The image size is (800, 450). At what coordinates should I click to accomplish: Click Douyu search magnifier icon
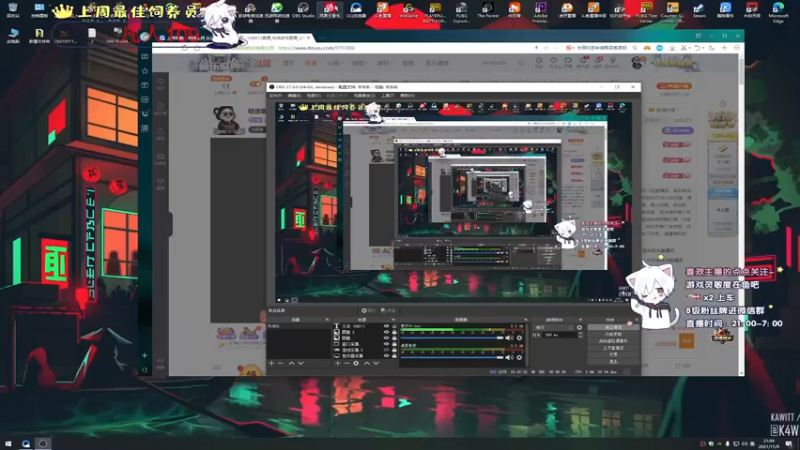tap(520, 63)
